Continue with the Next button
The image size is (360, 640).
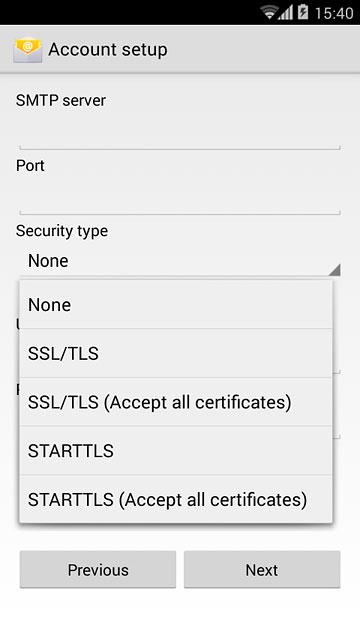[x=262, y=569]
